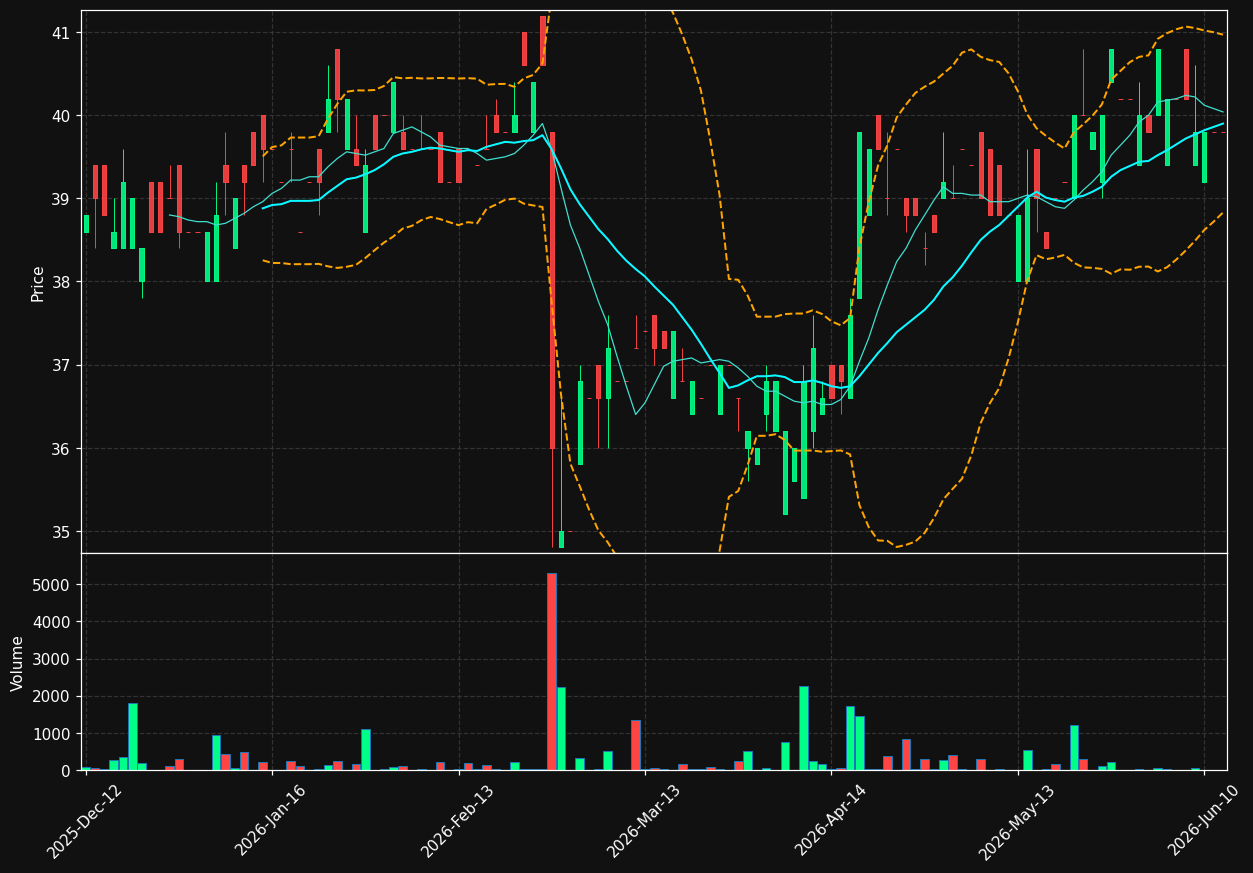Click the 41 price tick label
Image resolution: width=1253 pixels, height=873 pixels.
(x=63, y=33)
